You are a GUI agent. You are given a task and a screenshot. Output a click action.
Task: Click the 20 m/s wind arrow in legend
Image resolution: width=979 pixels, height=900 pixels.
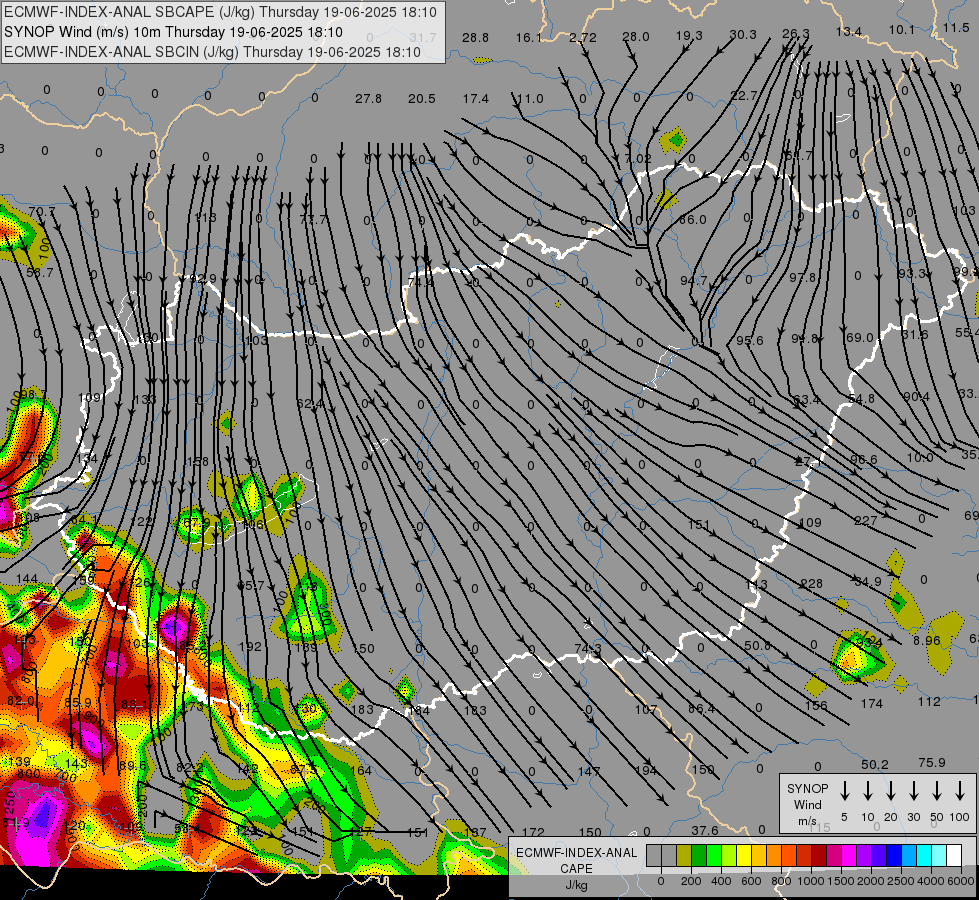(890, 791)
